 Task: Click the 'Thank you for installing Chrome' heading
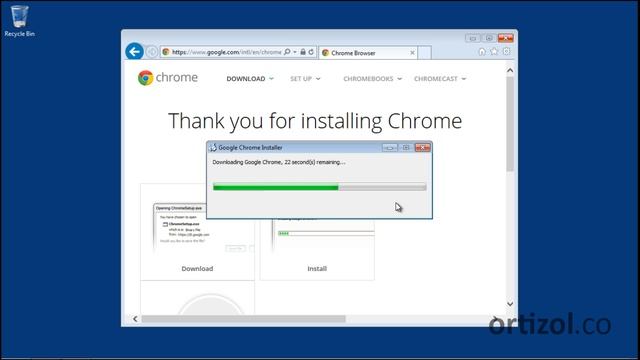315,121
